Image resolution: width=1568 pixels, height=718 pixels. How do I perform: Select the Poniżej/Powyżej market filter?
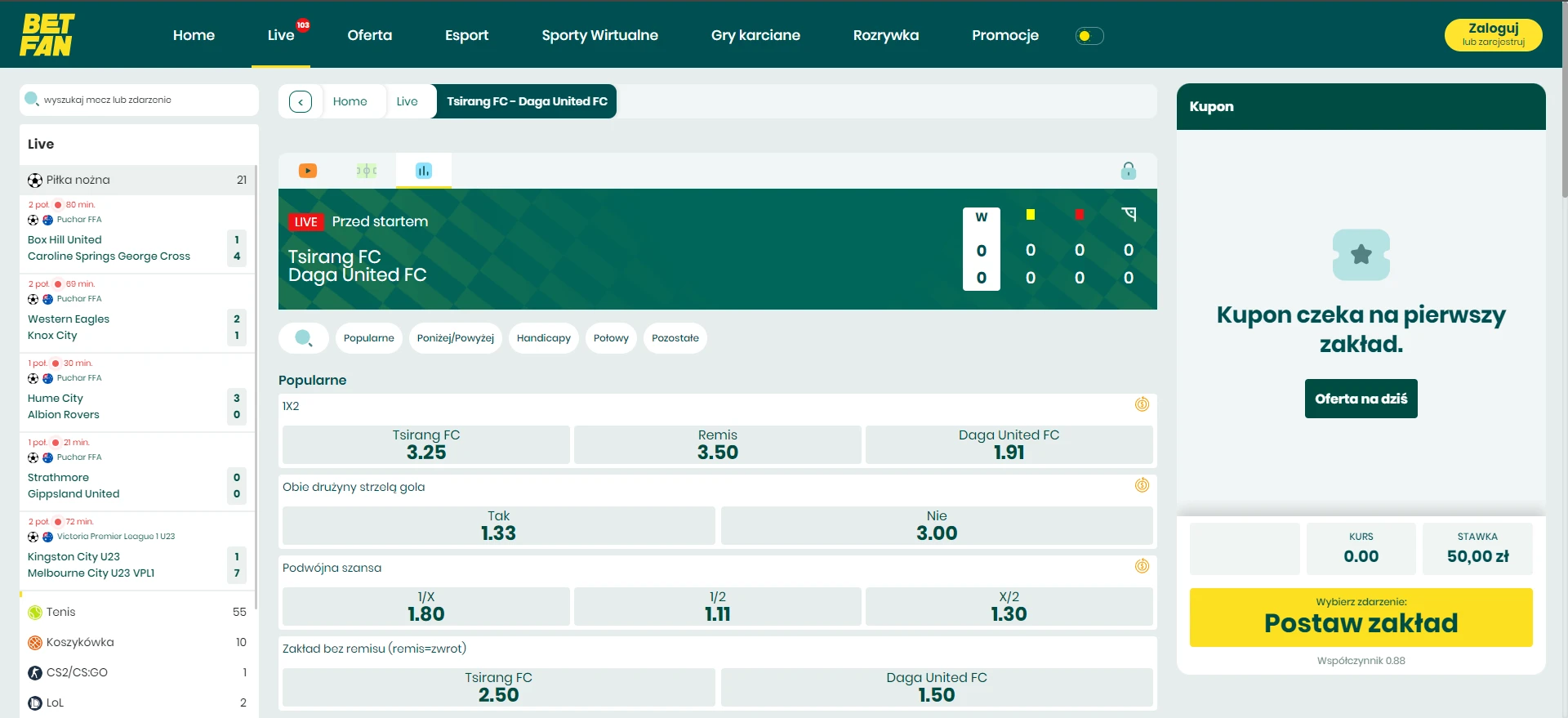(x=455, y=338)
